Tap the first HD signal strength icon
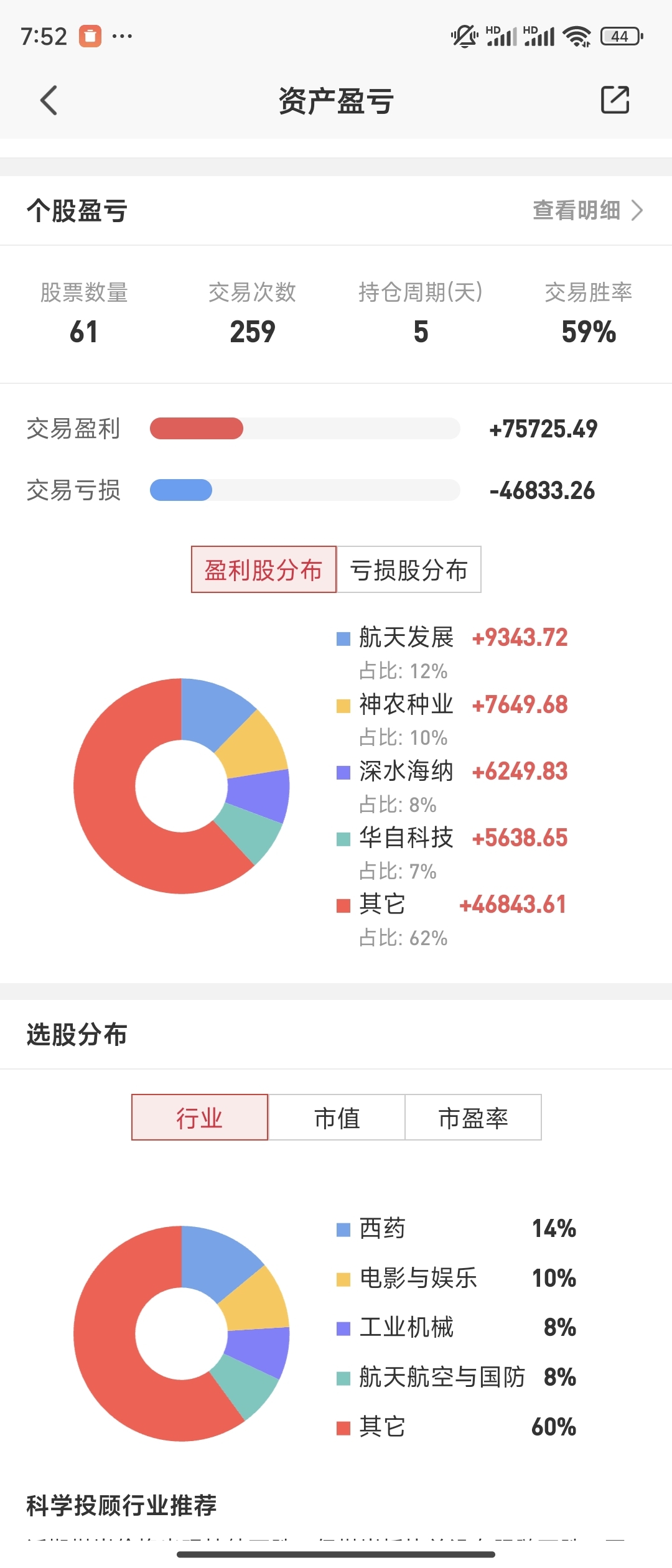 point(502,37)
